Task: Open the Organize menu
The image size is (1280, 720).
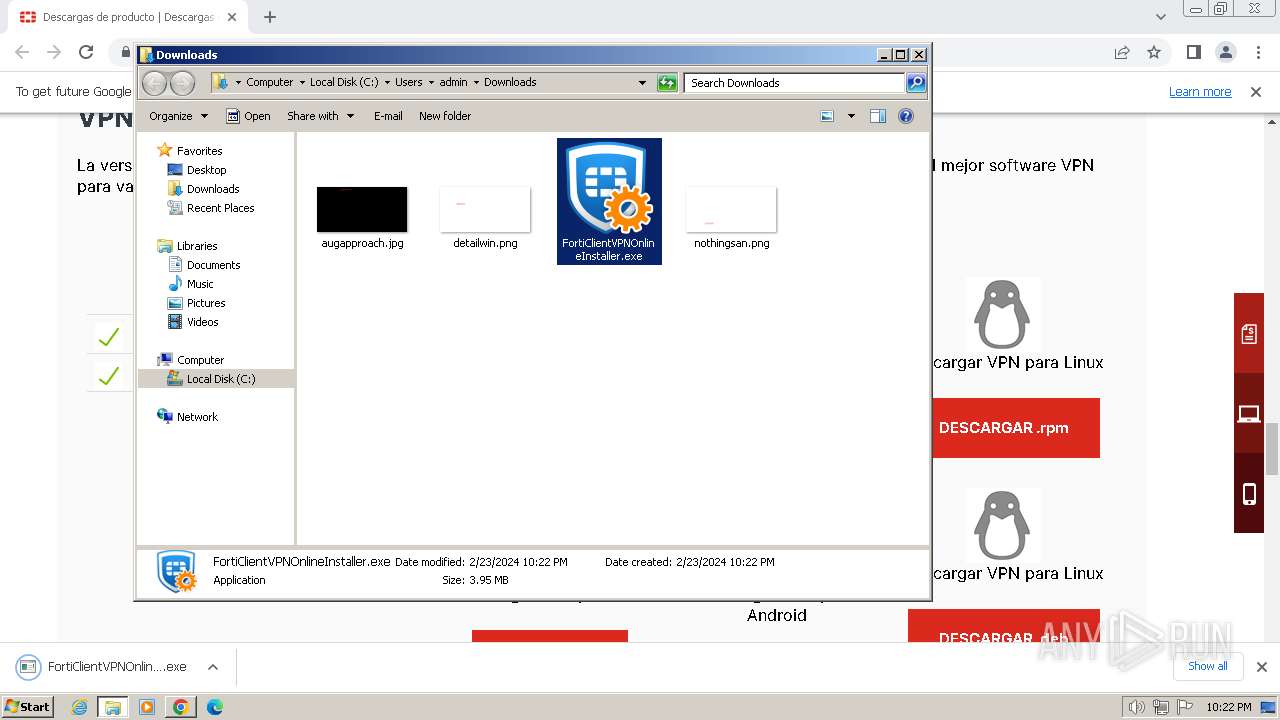Action: 179,116
